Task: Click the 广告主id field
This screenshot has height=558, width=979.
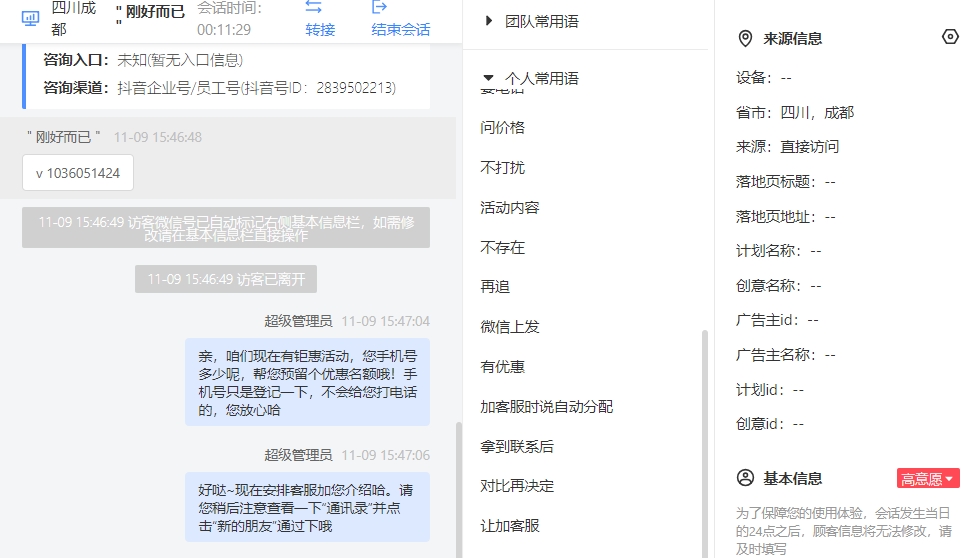Action: pos(777,320)
